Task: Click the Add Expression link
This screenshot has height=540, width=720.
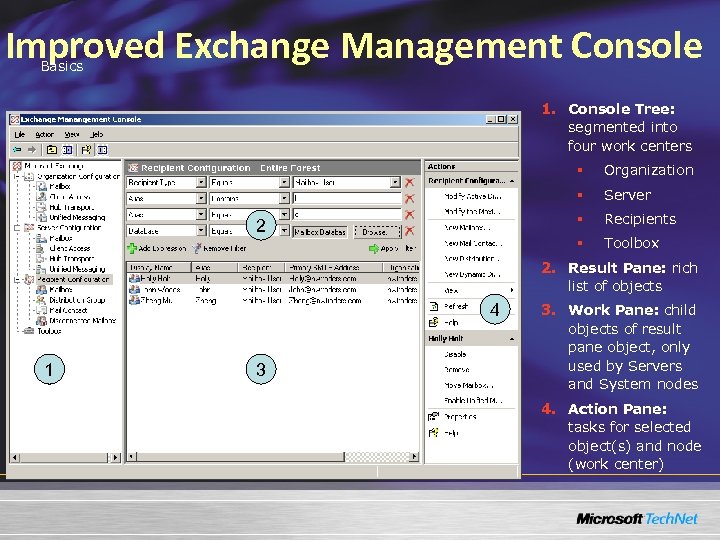Action: (x=162, y=248)
